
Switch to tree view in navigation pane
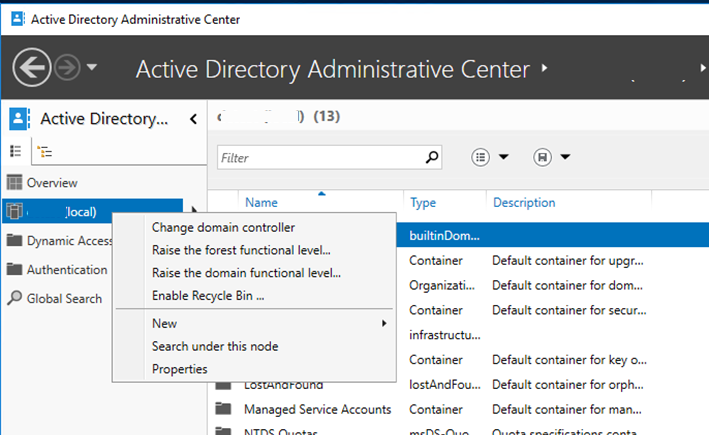[45, 151]
